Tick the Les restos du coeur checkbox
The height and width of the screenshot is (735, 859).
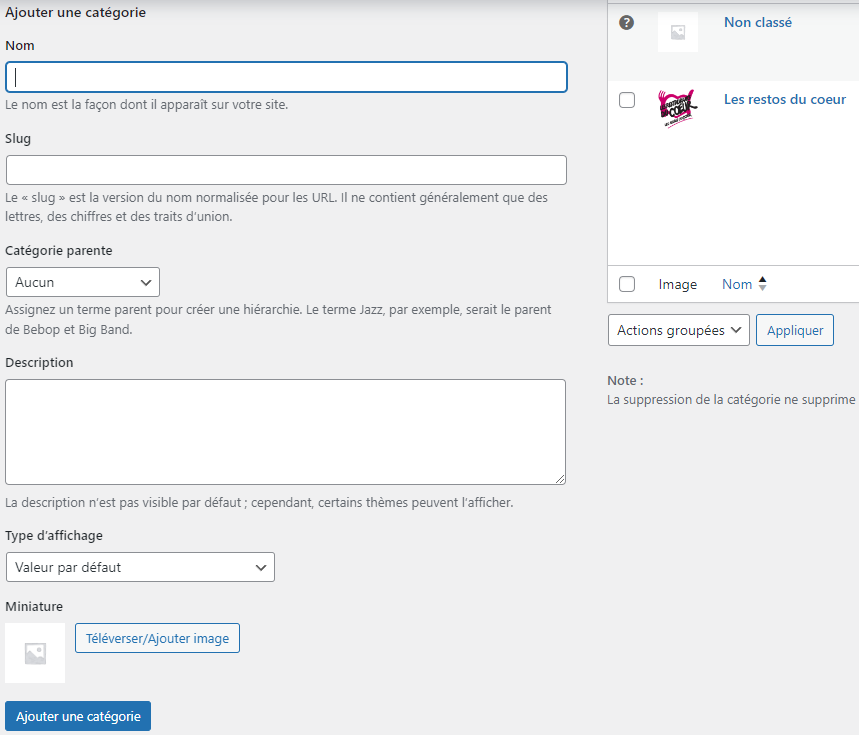pos(627,100)
